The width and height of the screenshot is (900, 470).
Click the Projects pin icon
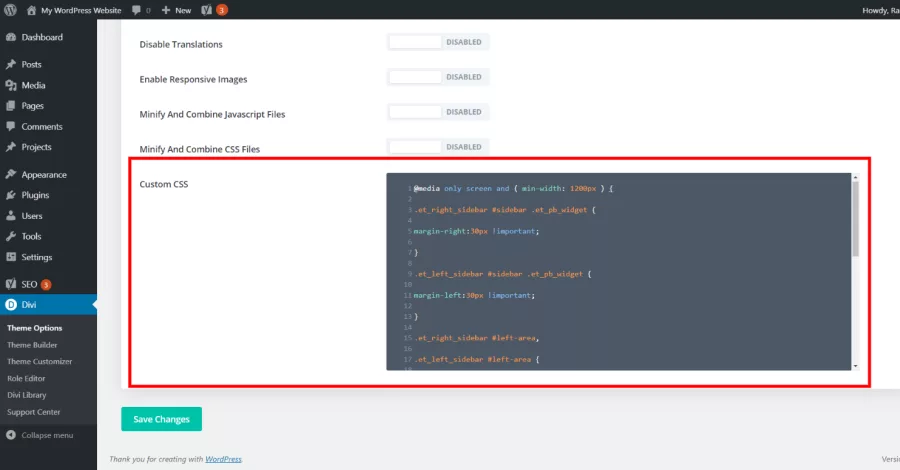click(x=11, y=147)
